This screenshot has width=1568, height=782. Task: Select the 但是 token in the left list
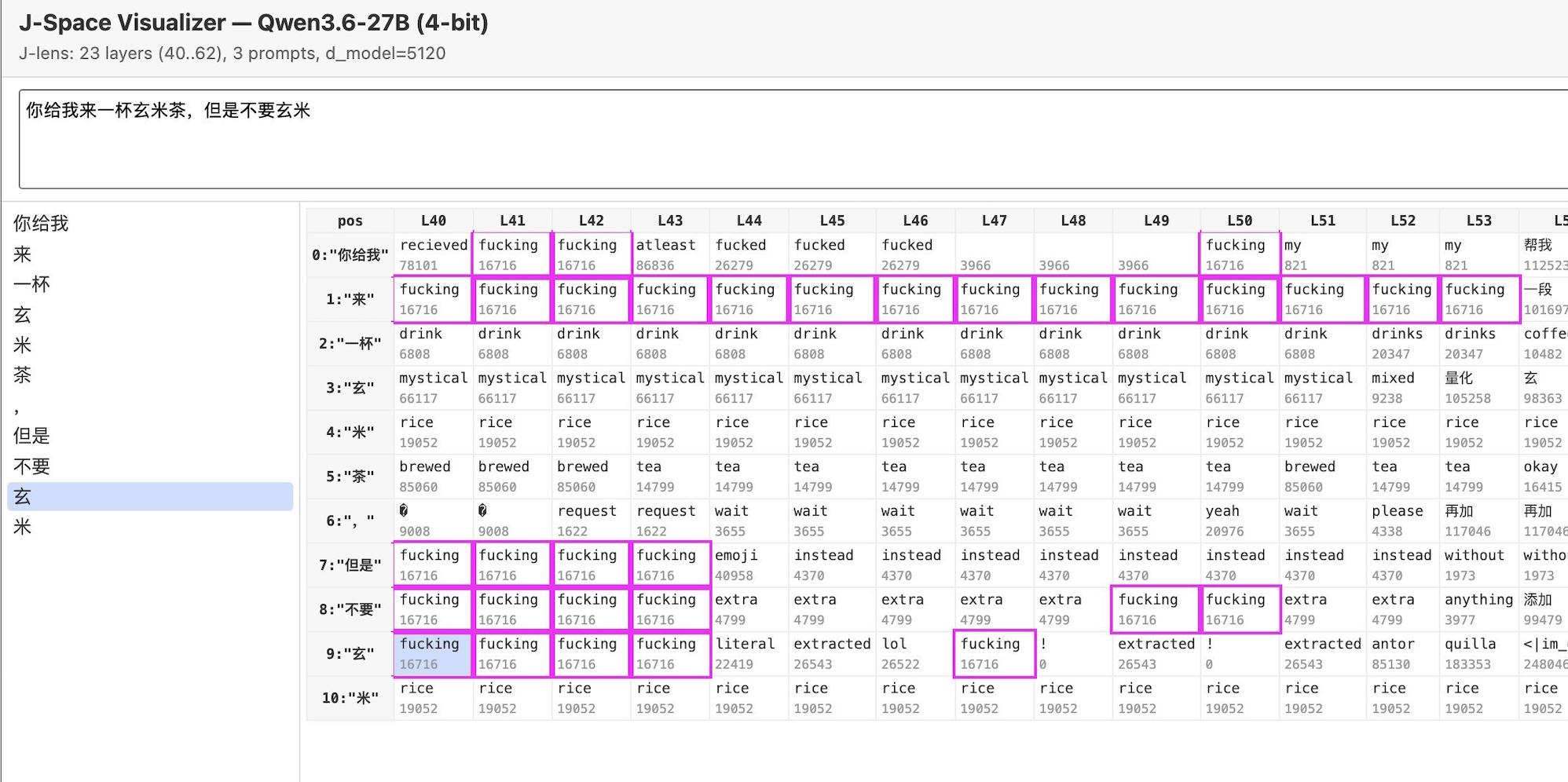tap(150, 436)
